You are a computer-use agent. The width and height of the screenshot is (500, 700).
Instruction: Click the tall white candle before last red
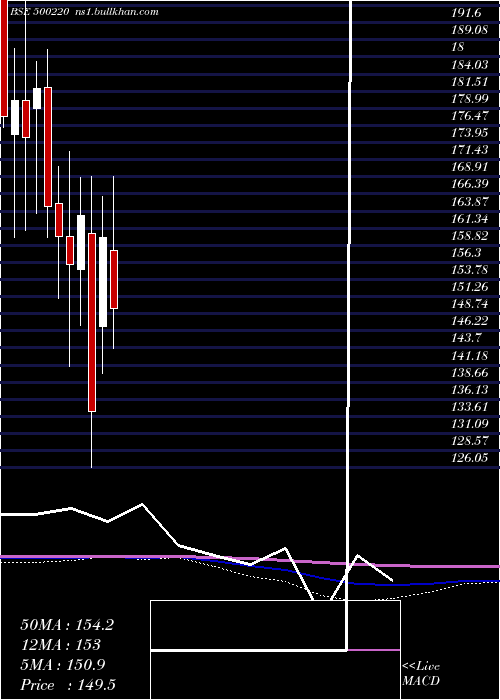point(103,282)
